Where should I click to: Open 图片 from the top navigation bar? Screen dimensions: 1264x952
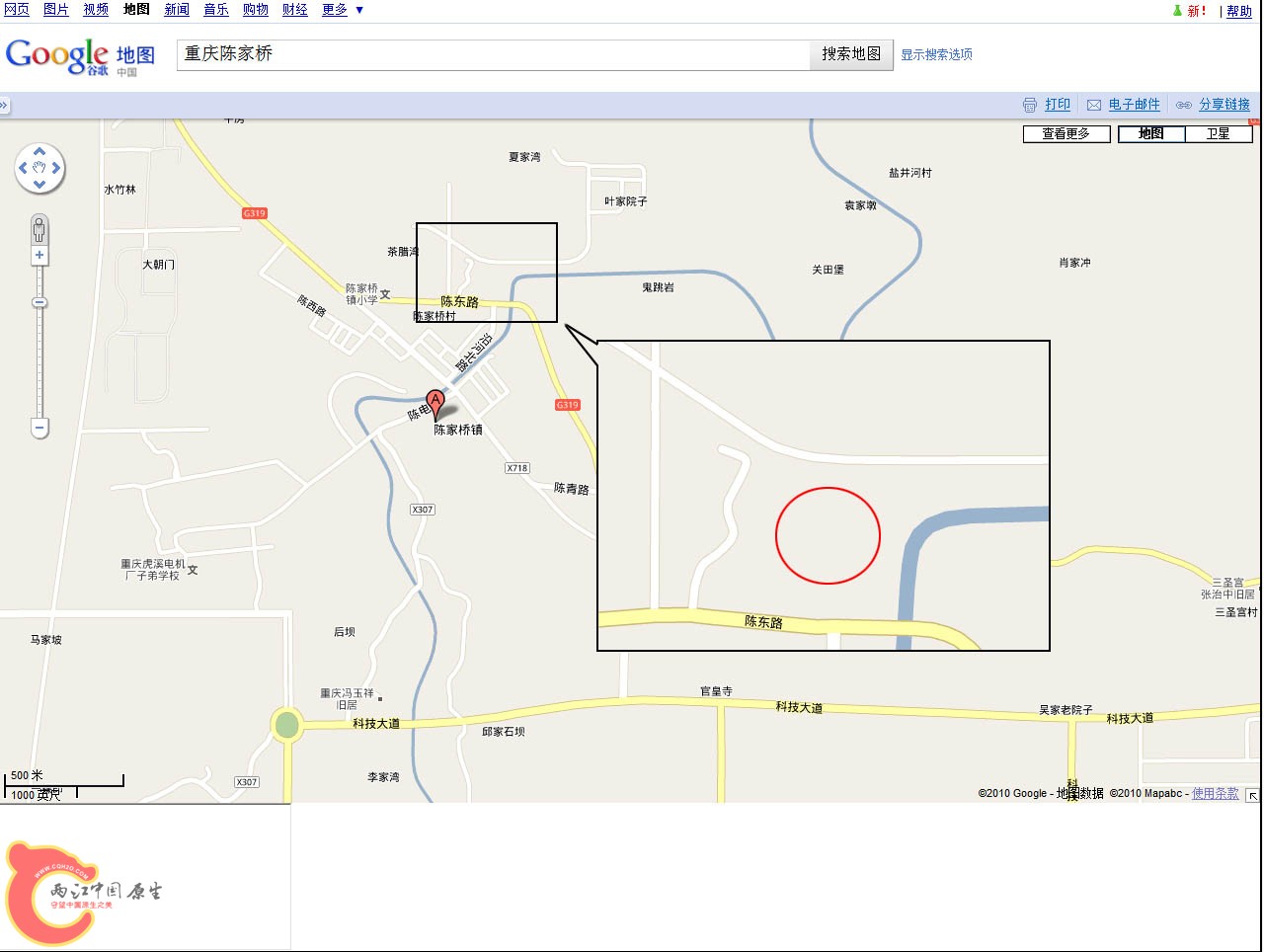pyautogui.click(x=54, y=10)
